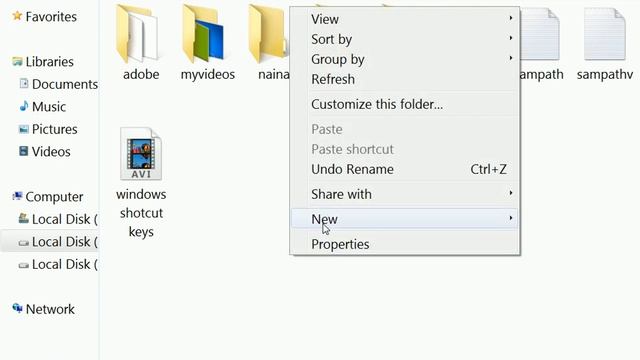Image resolution: width=640 pixels, height=360 pixels.
Task: Open Pictures library label
Action: (54, 129)
